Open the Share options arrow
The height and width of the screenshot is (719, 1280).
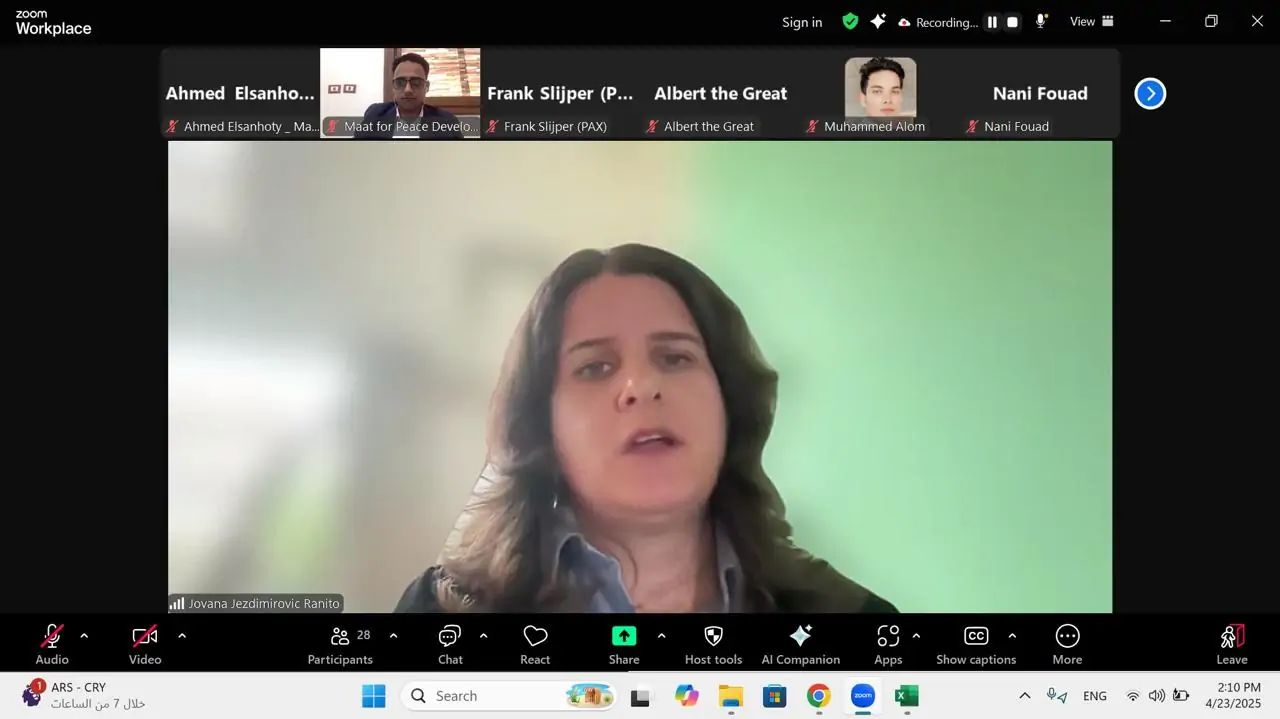click(x=661, y=636)
